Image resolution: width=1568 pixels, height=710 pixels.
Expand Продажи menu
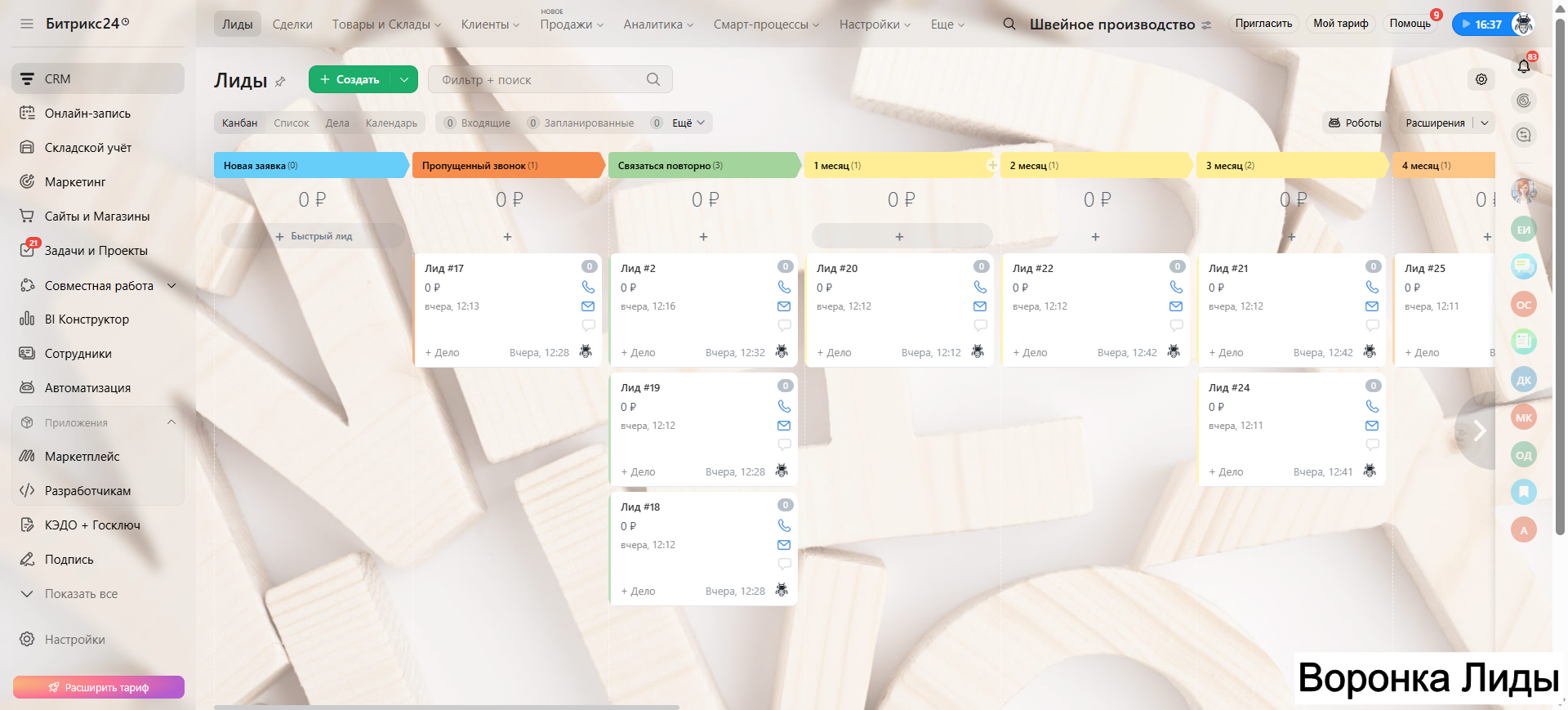572,25
